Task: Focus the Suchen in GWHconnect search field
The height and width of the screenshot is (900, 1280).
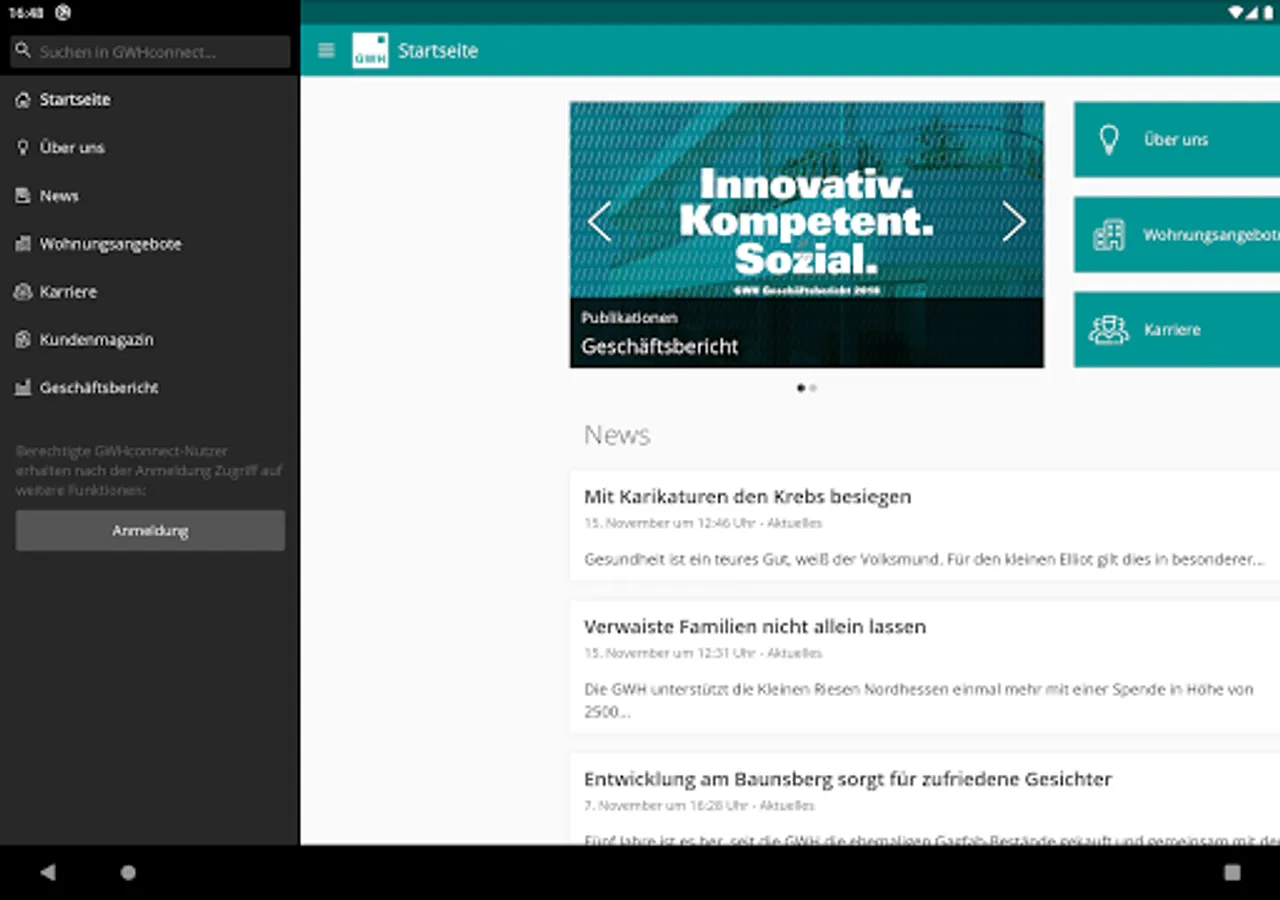Action: tap(150, 51)
